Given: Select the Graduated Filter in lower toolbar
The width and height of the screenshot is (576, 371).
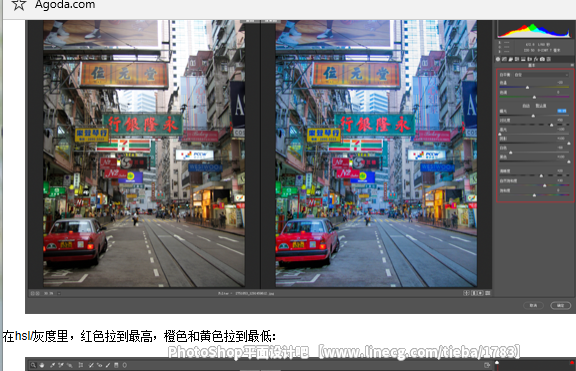Looking at the screenshot, I should pos(116,365).
